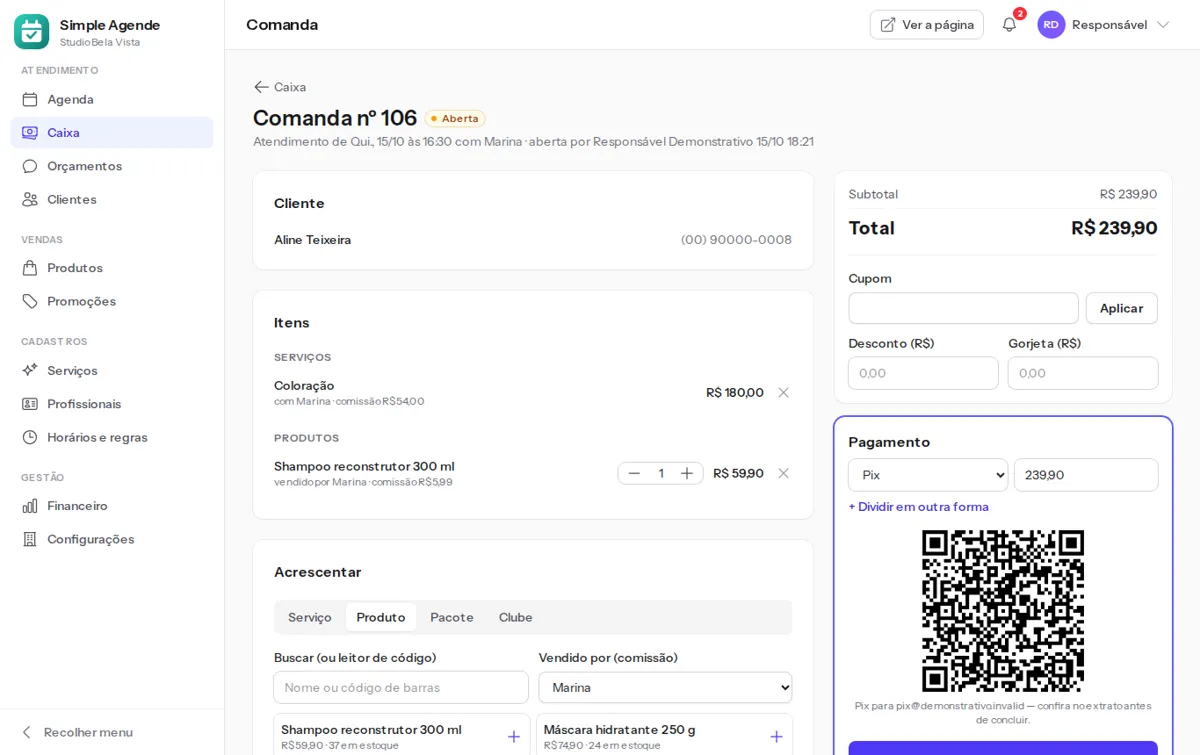Screen dimensions: 1200x755
Task: Open the notifications bell icon
Action: [1009, 25]
